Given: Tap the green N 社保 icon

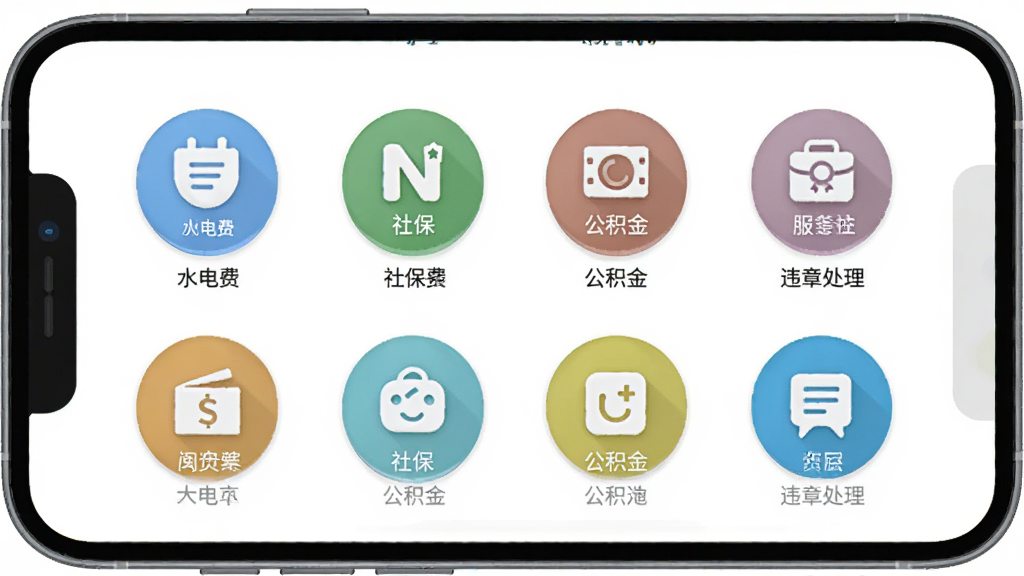Looking at the screenshot, I should tap(413, 182).
